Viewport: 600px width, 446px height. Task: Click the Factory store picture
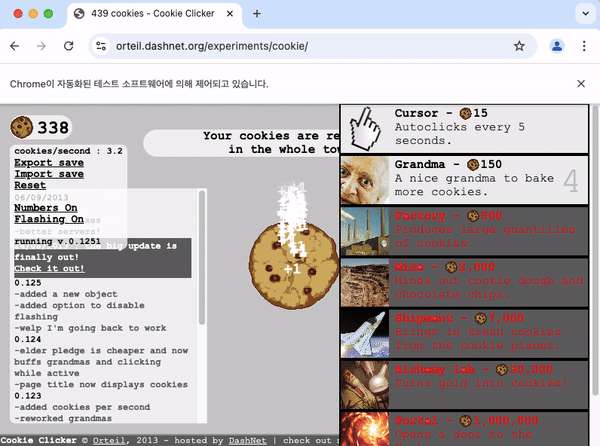(365, 231)
